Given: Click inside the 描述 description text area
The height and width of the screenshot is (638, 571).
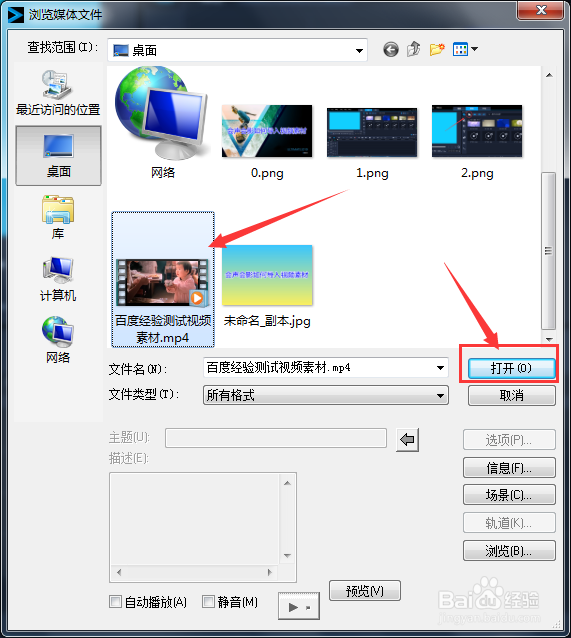Looking at the screenshot, I should [x=195, y=519].
